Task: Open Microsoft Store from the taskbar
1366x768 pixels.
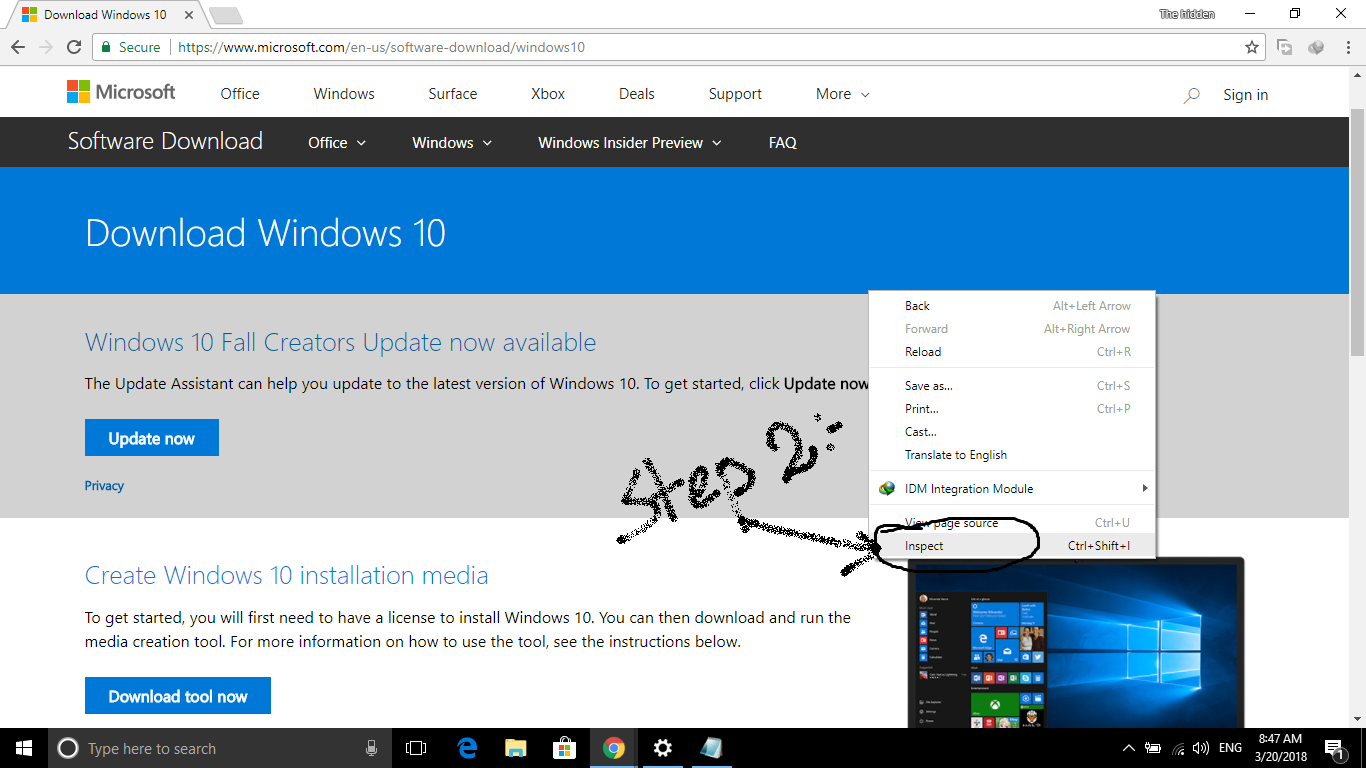Action: (x=565, y=748)
